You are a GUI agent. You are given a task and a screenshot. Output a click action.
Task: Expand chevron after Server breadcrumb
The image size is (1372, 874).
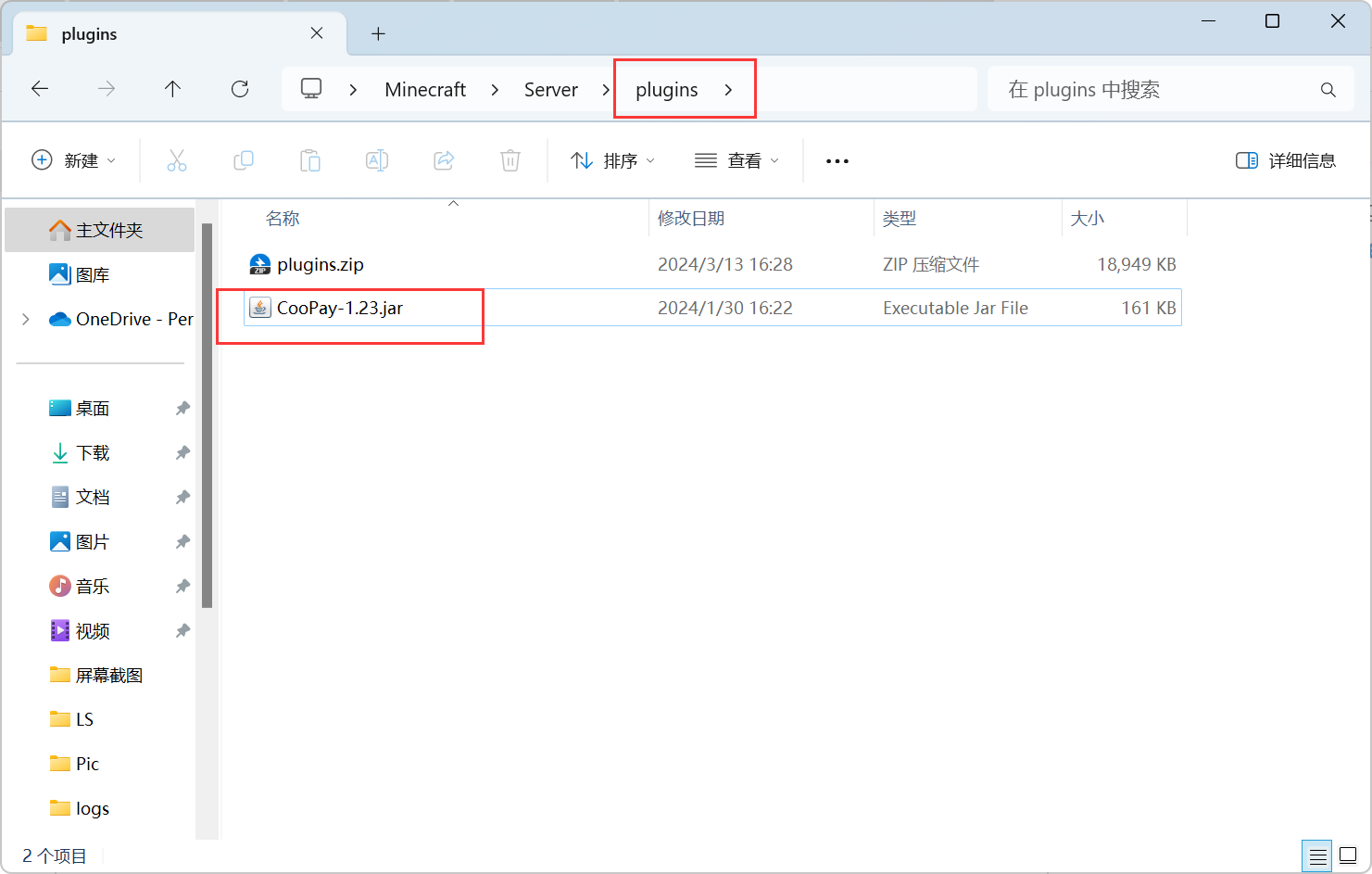coord(606,90)
